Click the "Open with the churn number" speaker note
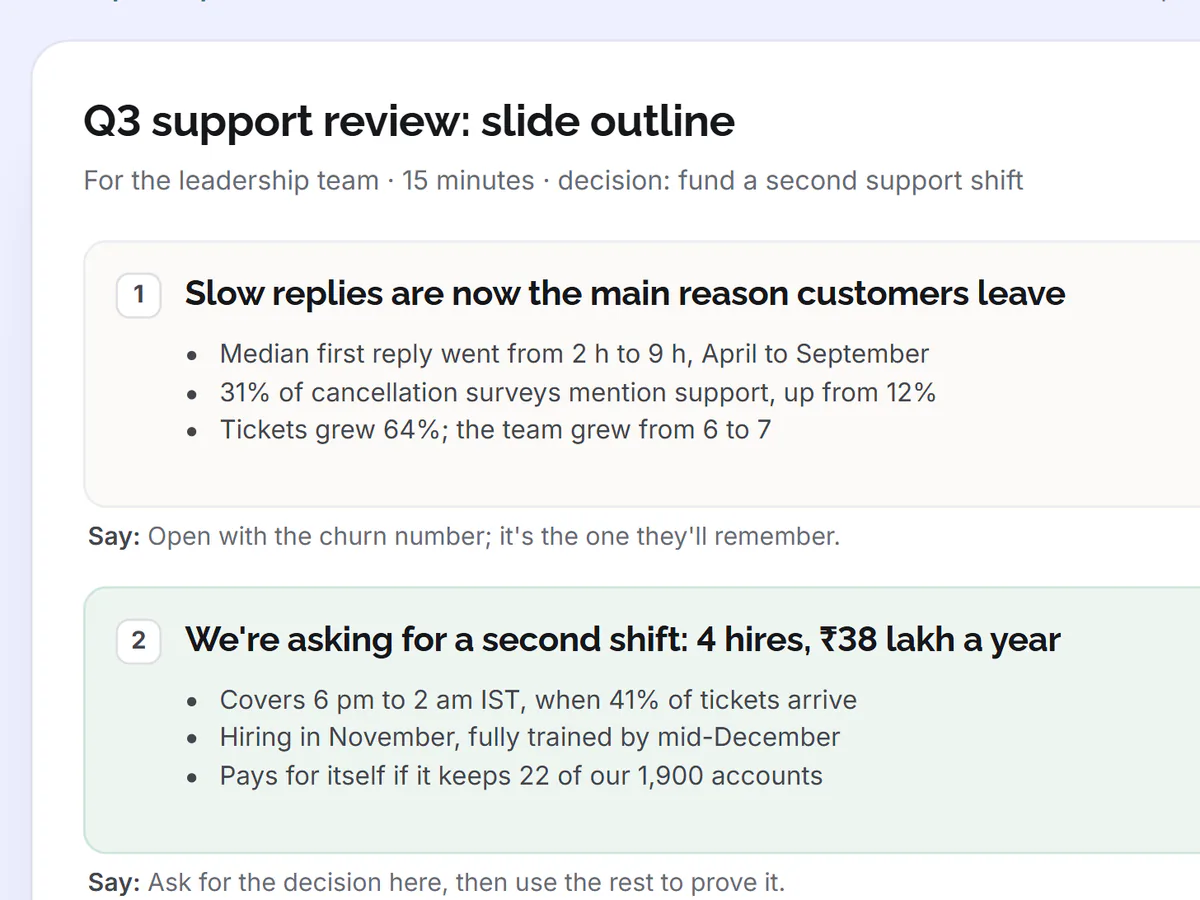 point(494,537)
